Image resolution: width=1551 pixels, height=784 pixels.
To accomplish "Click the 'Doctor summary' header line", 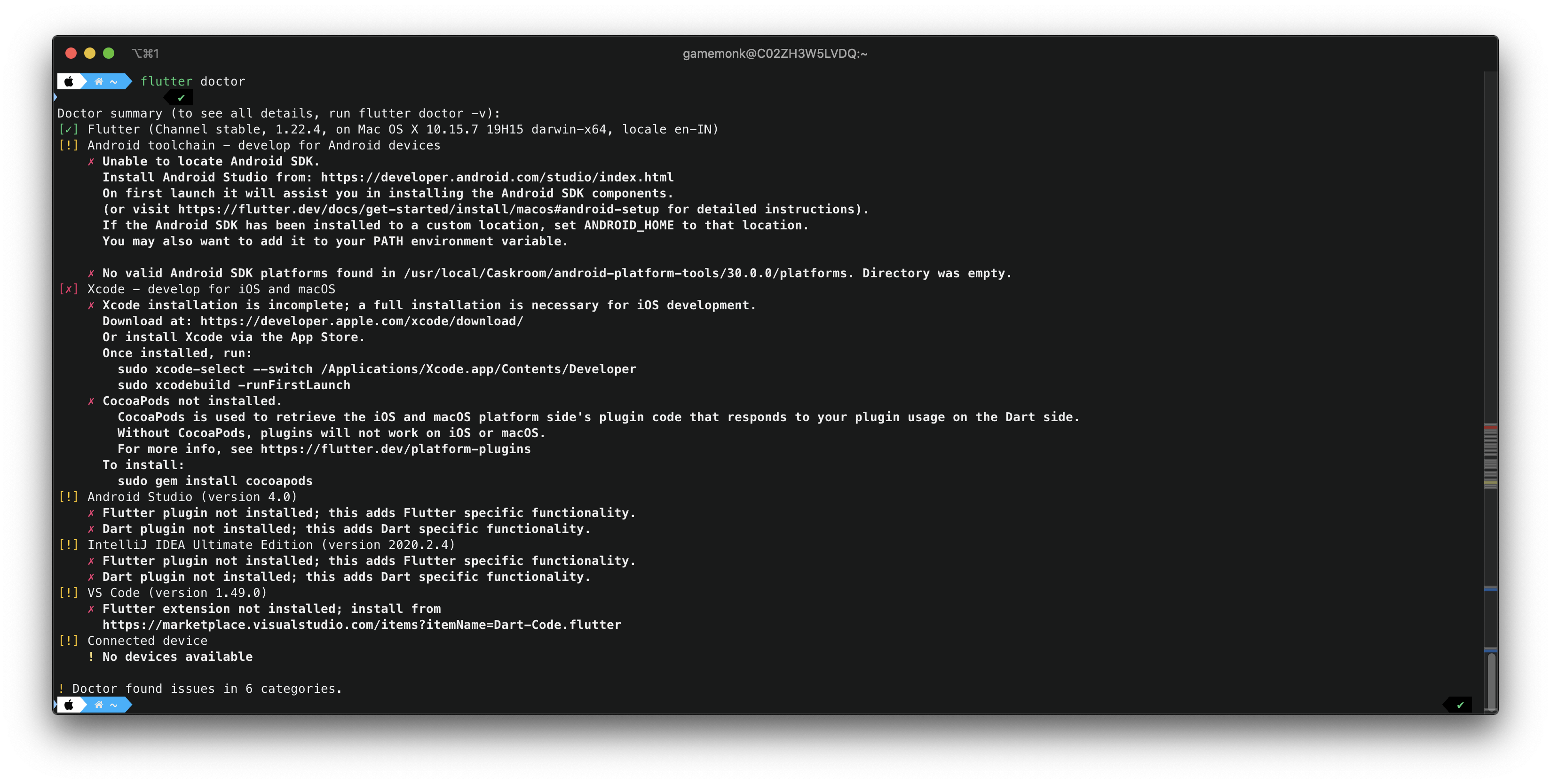I will click(x=279, y=113).
